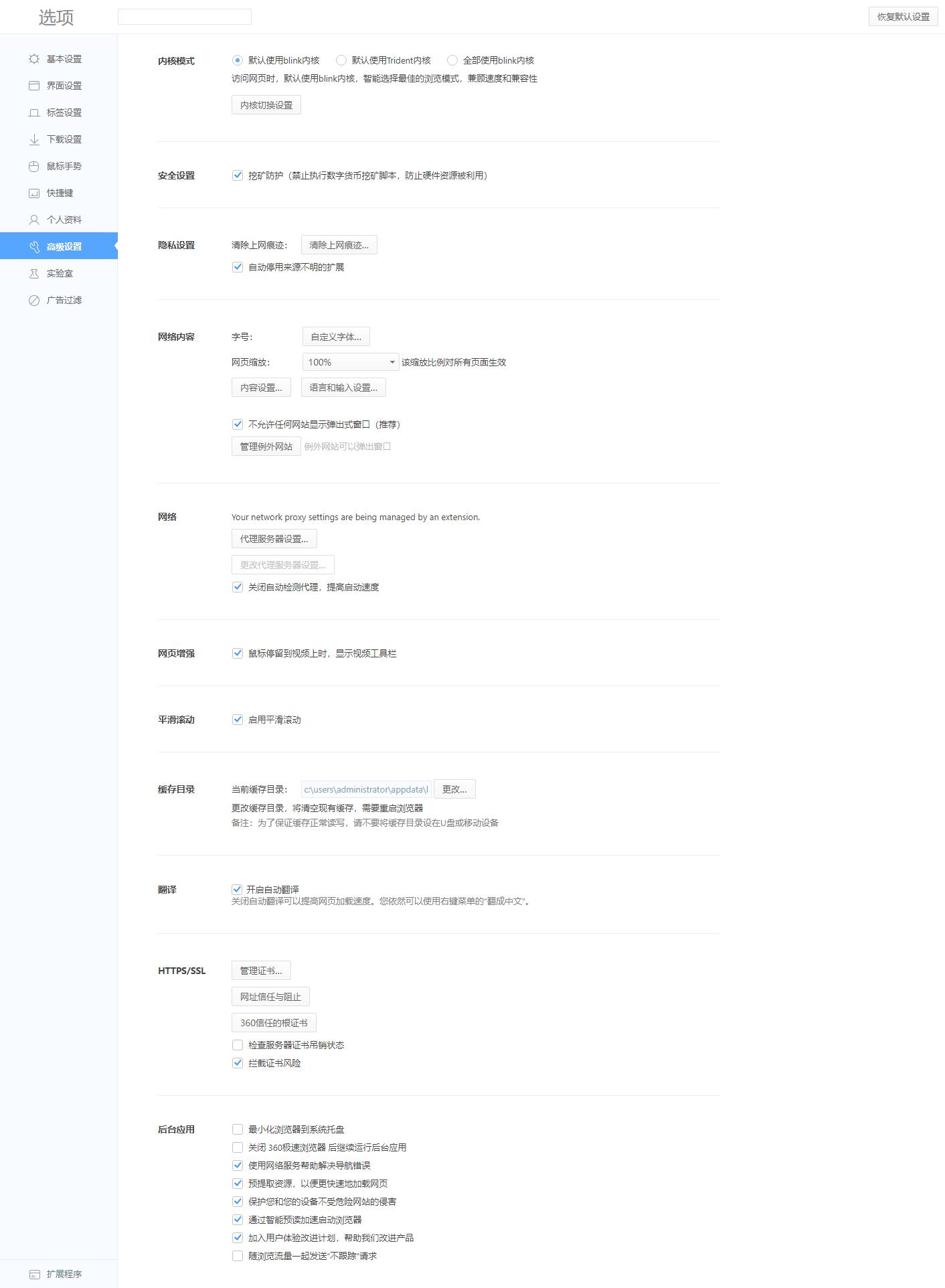The width and height of the screenshot is (945, 1288).
Task: Toggle 关闭 360极速浏览器 后继续运行后台应用 checkbox
Action: pos(237,1147)
